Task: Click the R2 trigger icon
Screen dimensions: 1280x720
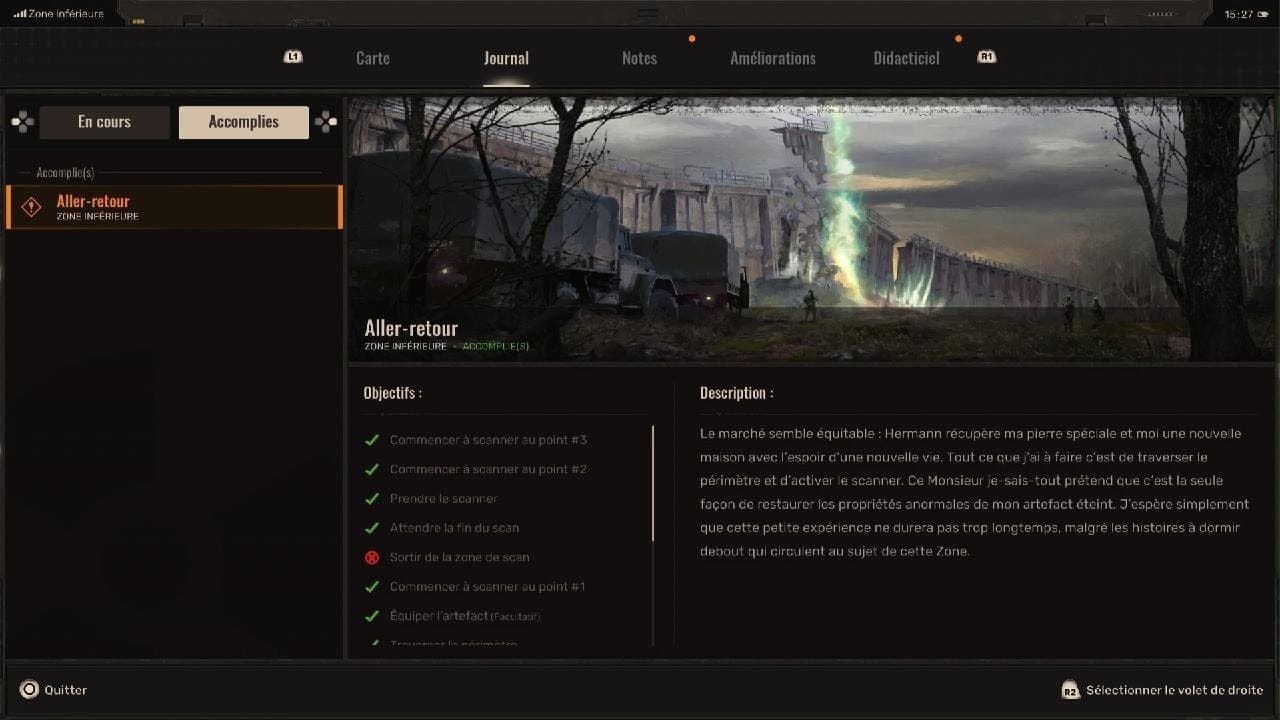Action: click(x=1070, y=690)
